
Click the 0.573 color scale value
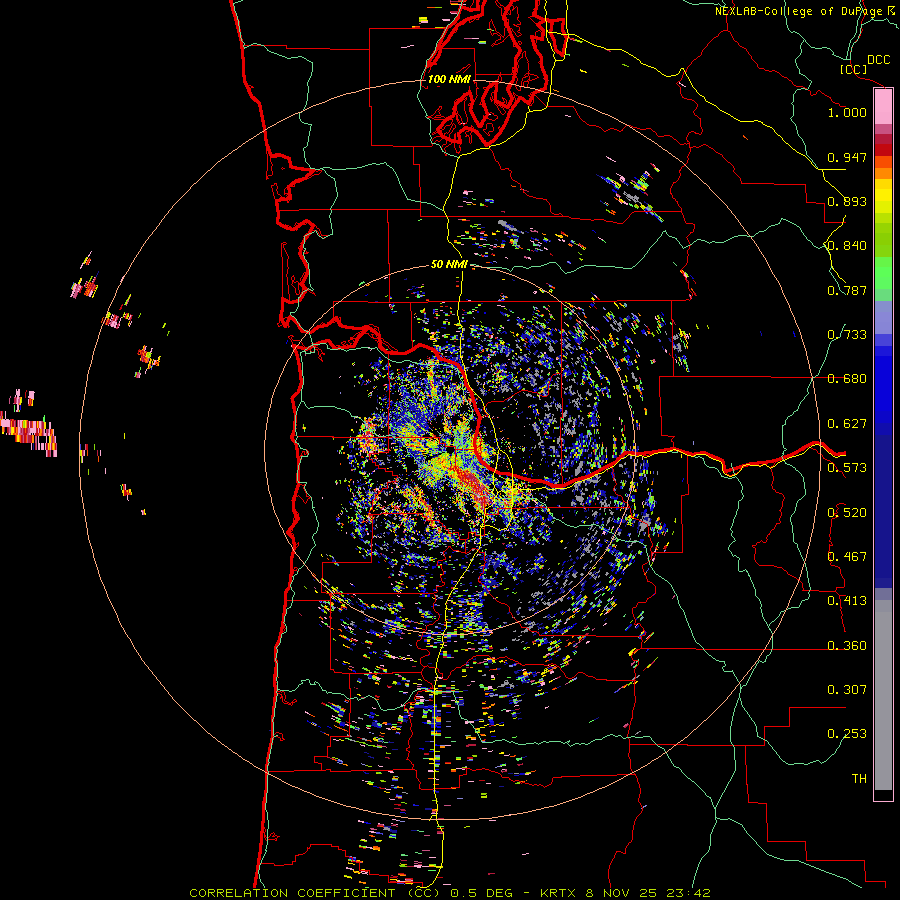(x=847, y=468)
